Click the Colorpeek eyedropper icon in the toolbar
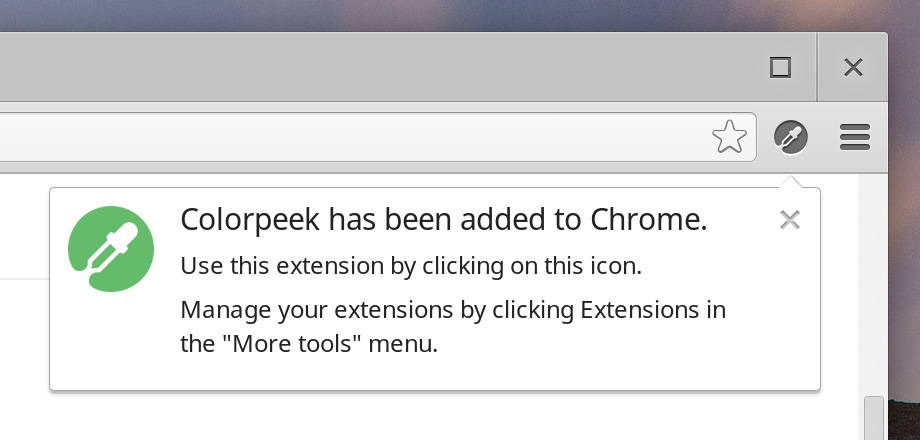This screenshot has width=920, height=440. point(790,137)
